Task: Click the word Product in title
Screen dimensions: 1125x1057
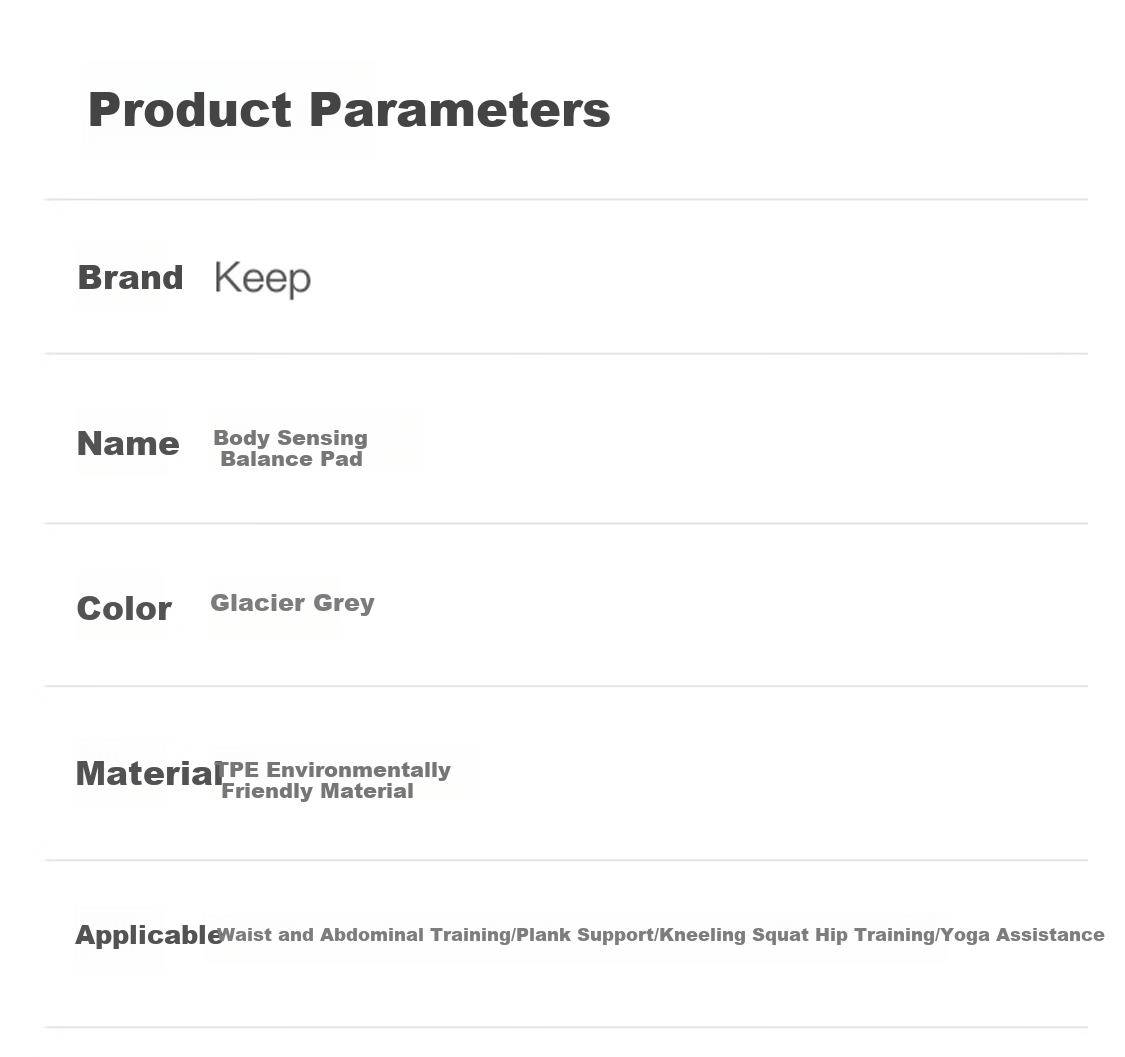Action: pos(190,111)
